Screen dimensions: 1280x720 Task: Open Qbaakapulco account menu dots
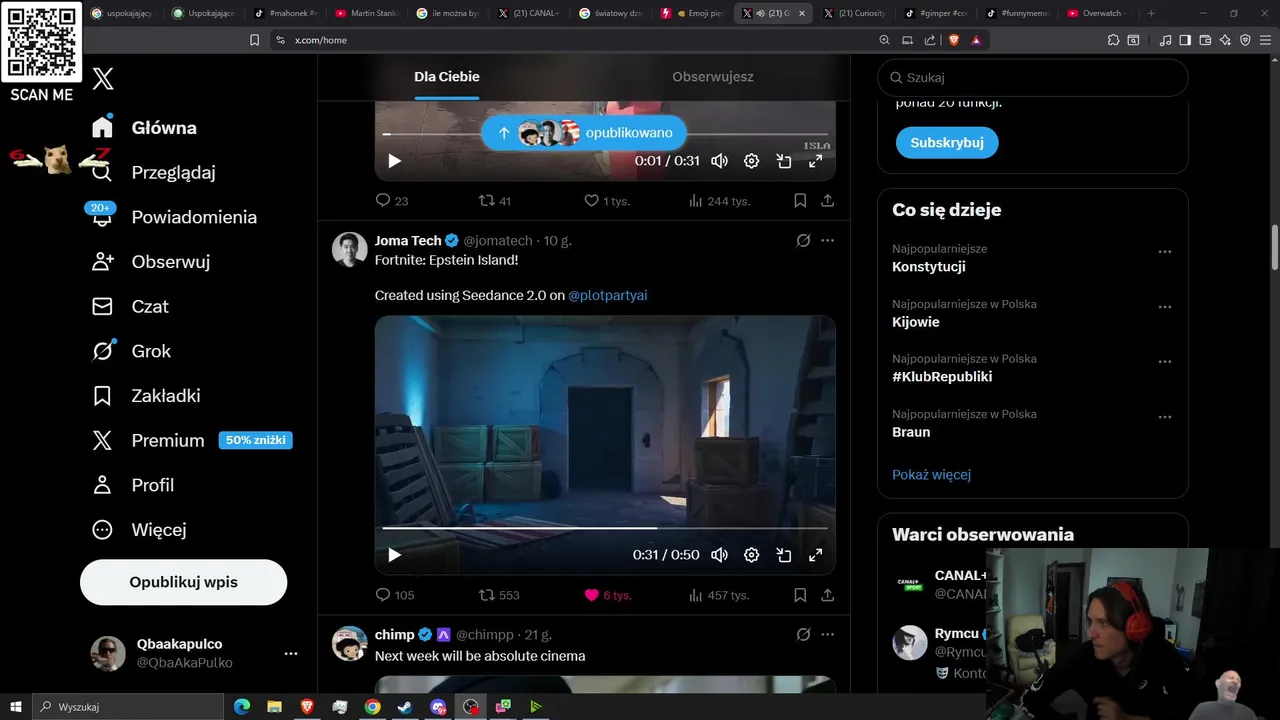point(291,653)
